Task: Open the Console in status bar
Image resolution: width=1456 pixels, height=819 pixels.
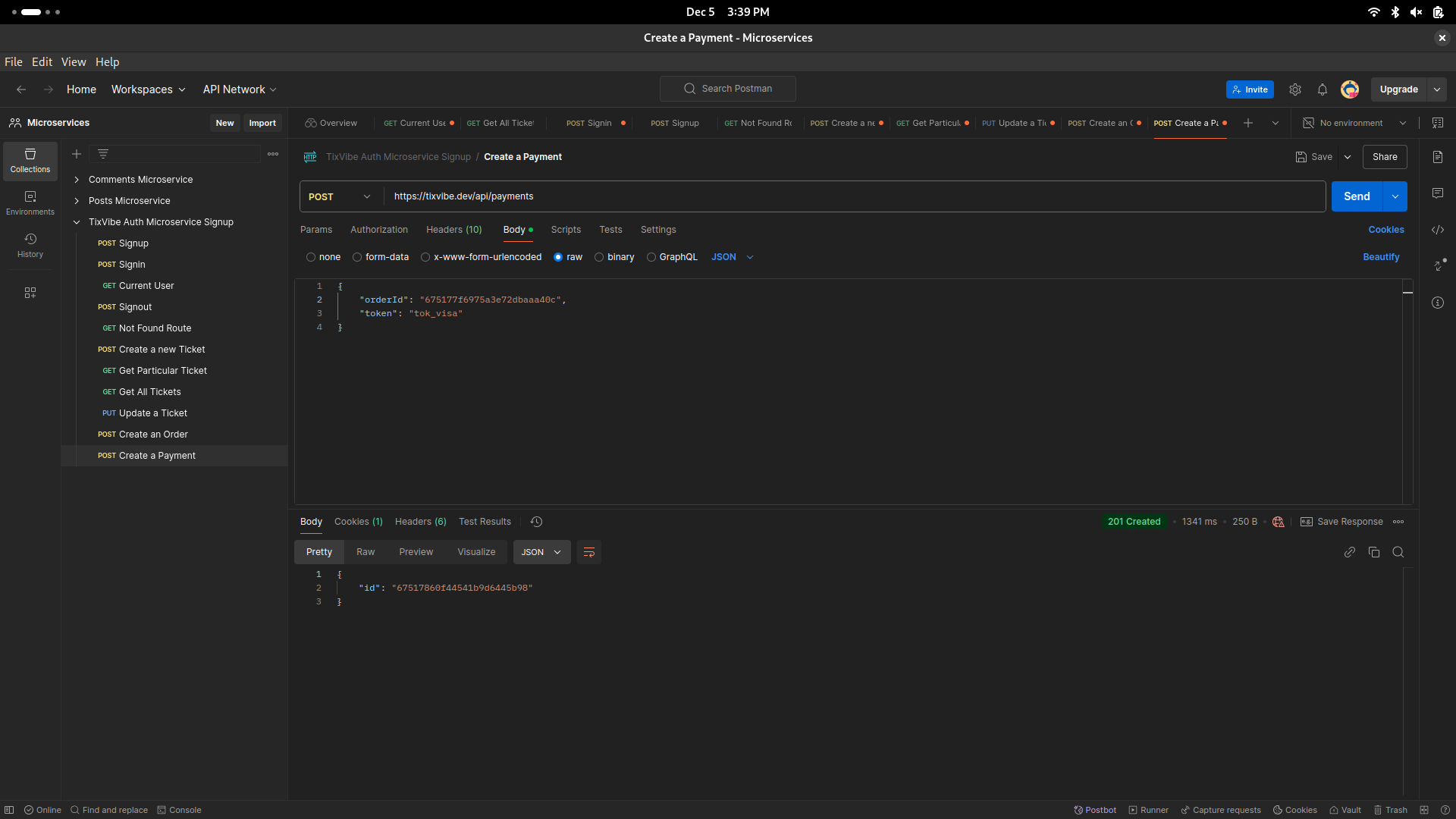Action: [179, 810]
